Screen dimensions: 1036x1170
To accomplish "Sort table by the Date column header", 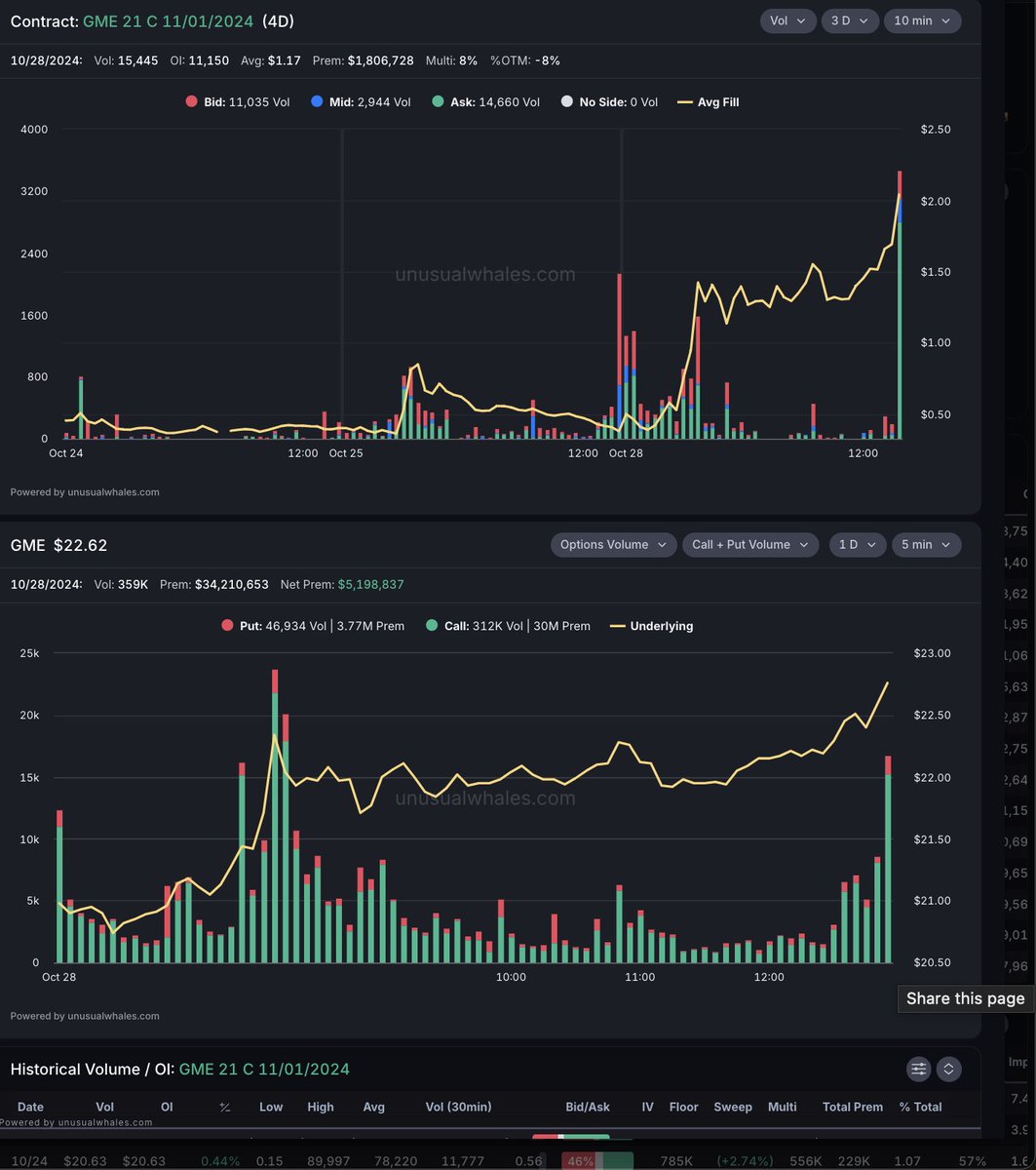I will (30, 1107).
